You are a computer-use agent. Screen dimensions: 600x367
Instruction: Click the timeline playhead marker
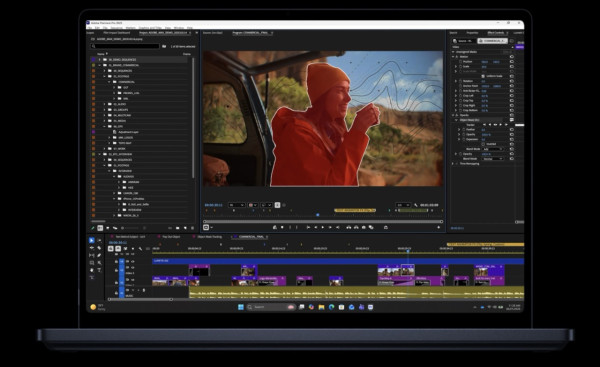[x=408, y=251]
